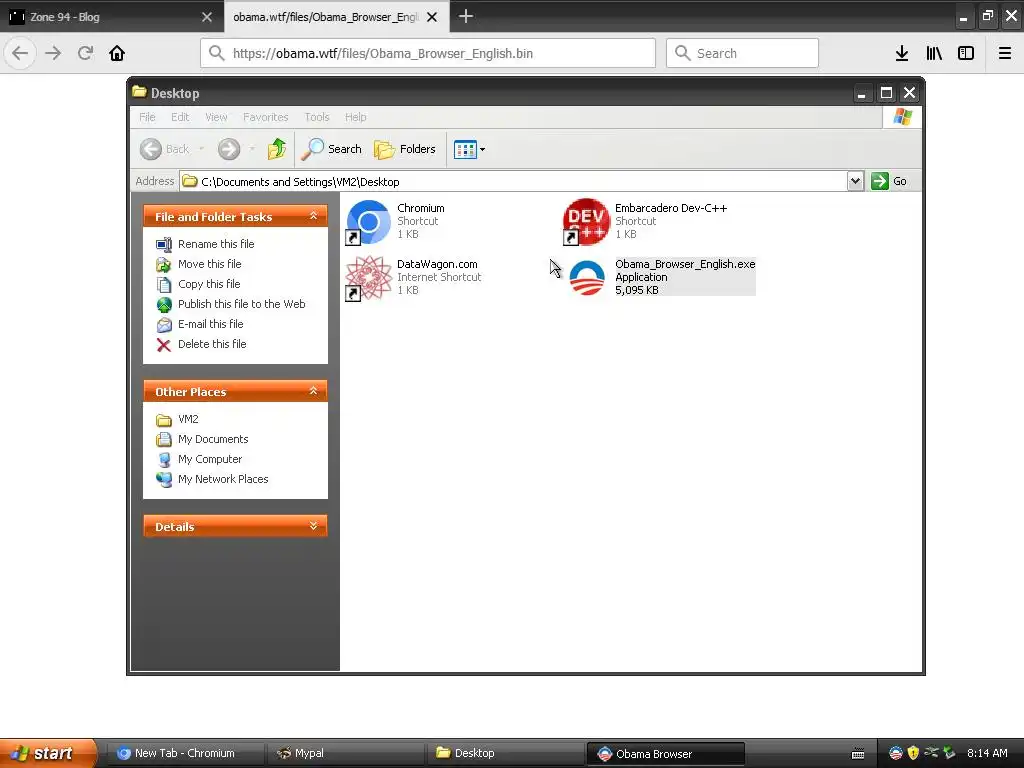Click the Explorer Back arrow button
Image resolution: width=1024 pixels, height=768 pixels.
click(151, 149)
